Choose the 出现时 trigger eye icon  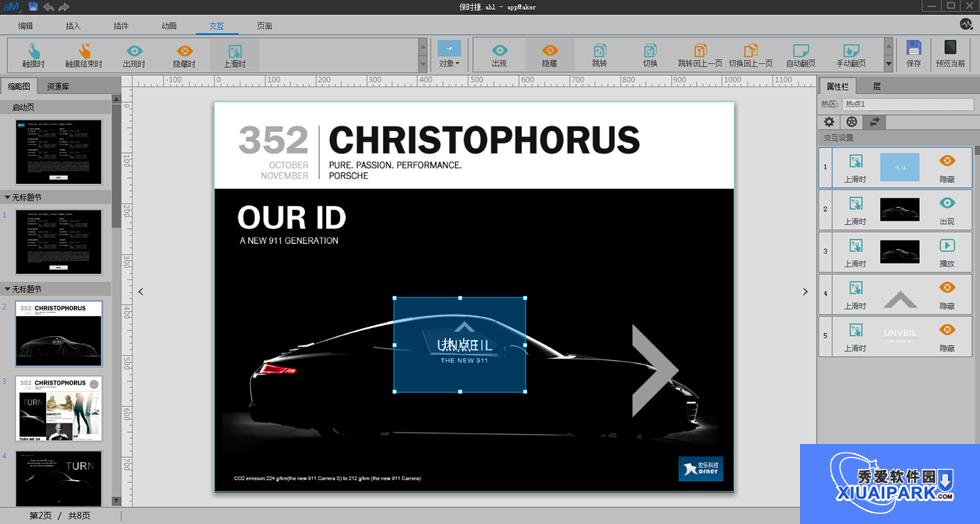pos(134,51)
